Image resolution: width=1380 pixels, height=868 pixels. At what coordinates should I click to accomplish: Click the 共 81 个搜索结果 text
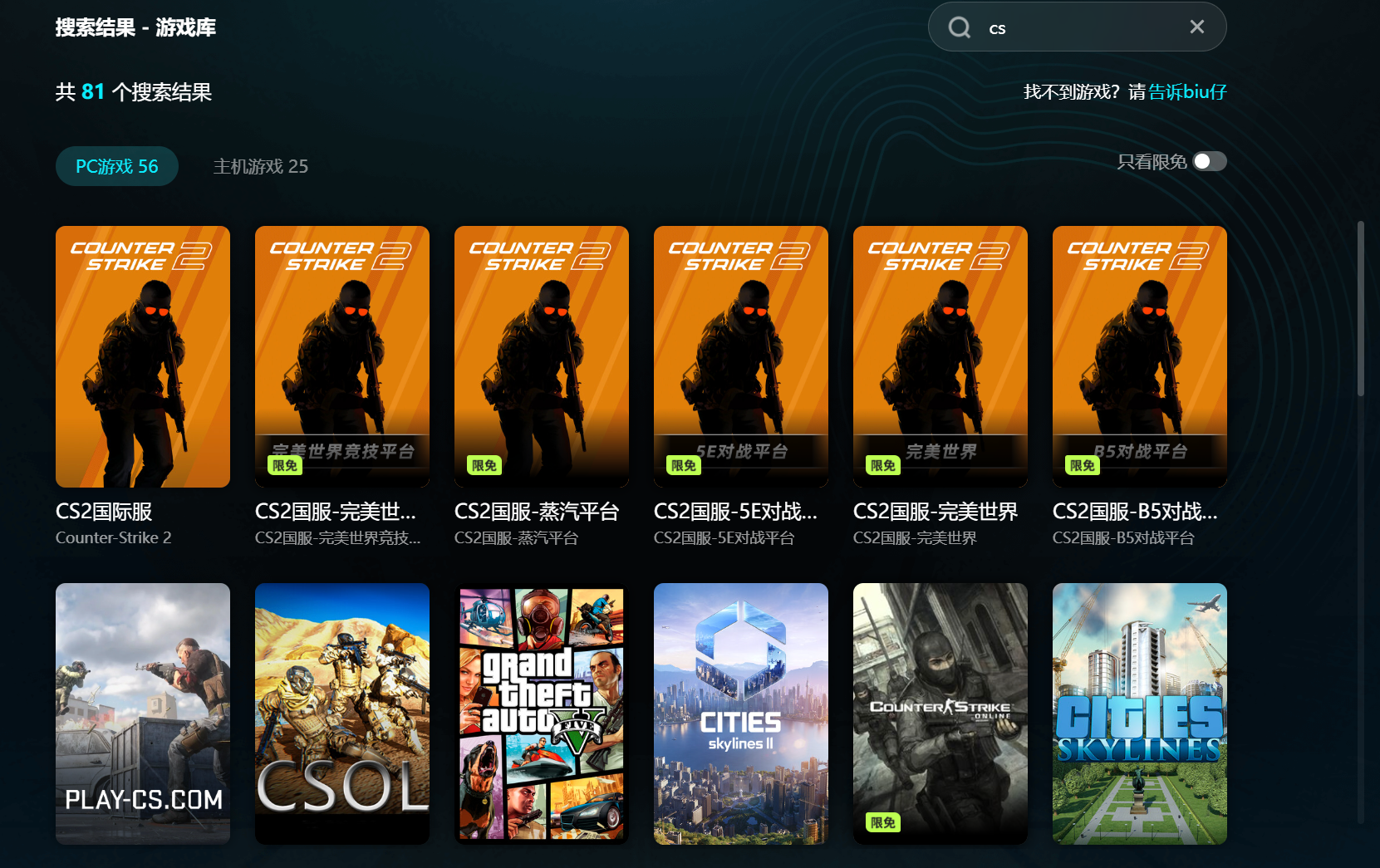click(x=134, y=91)
